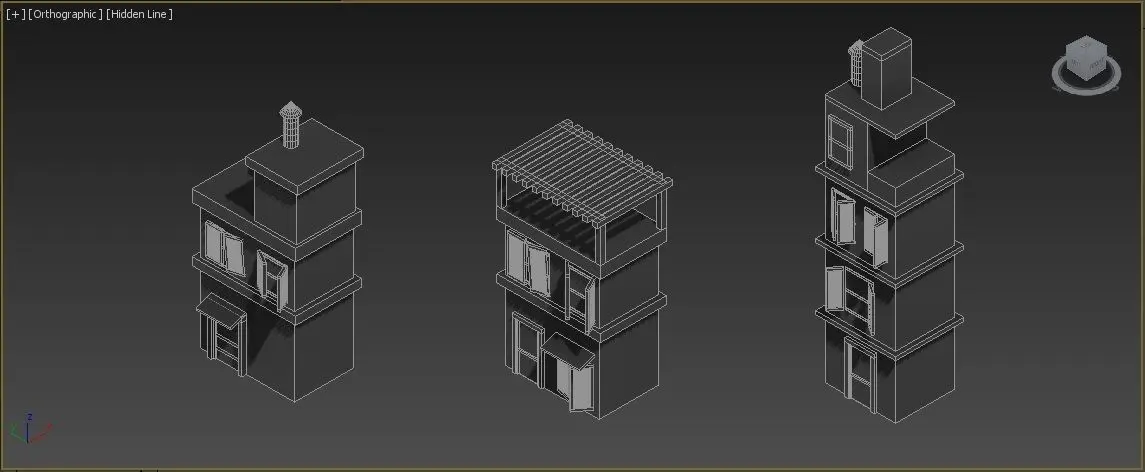Screen dimensions: 1145x472
Task: Select the rooftop box on right tower
Action: point(886,68)
